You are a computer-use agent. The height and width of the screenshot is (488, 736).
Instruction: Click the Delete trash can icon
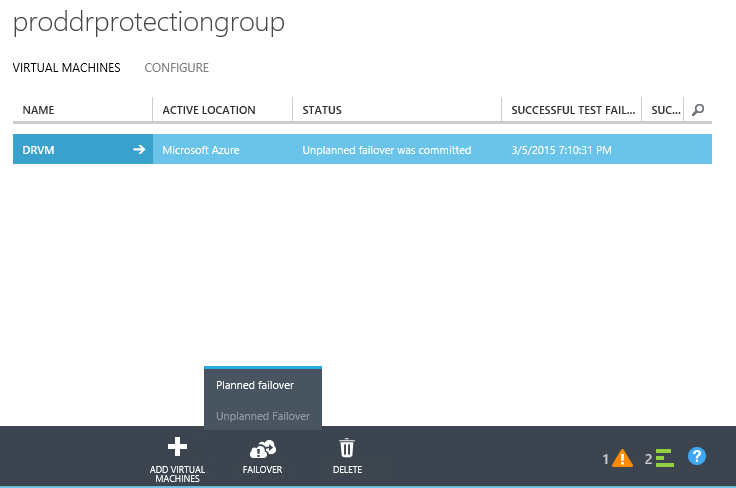point(347,448)
